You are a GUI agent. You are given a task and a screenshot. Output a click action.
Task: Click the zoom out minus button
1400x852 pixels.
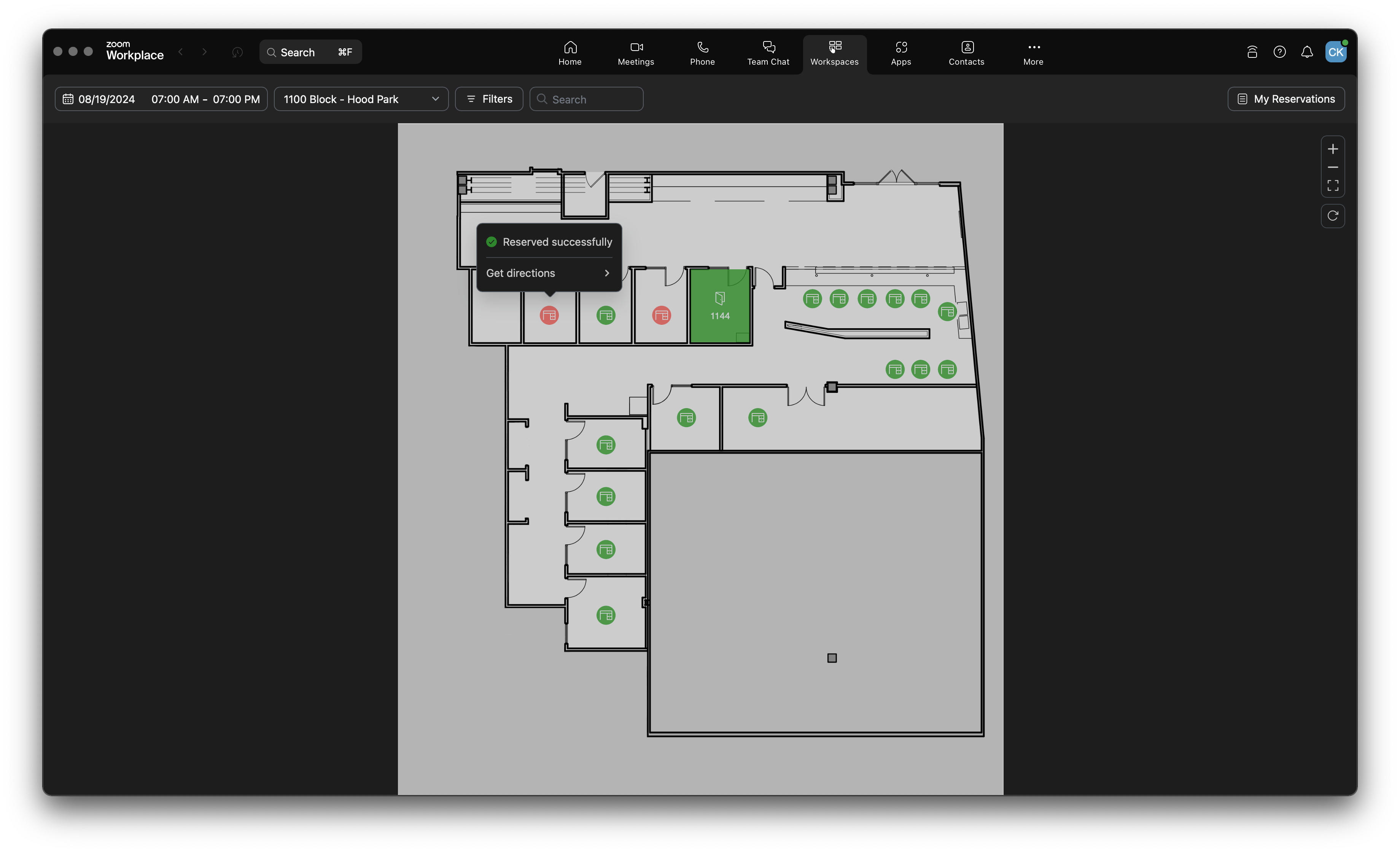pos(1332,168)
